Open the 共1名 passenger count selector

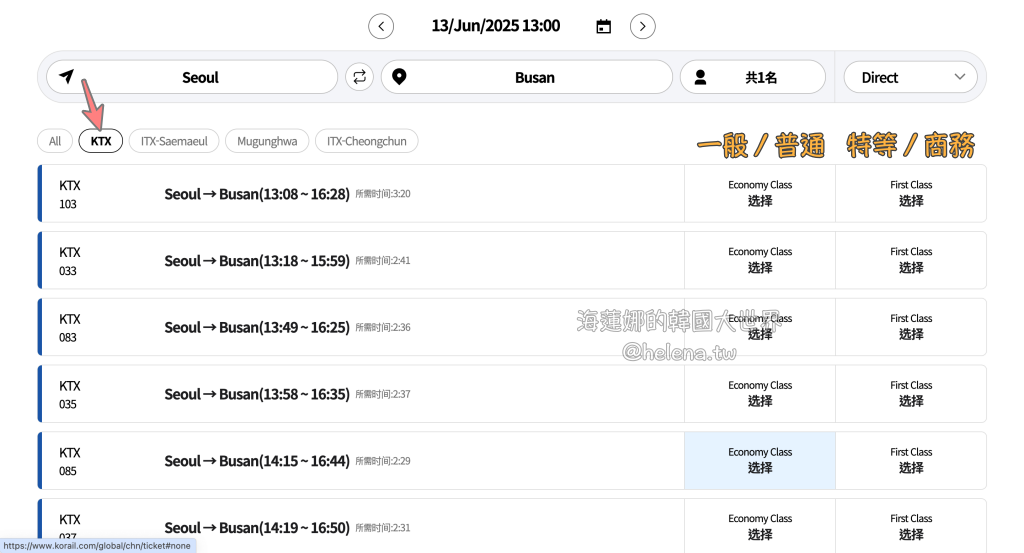pos(753,77)
